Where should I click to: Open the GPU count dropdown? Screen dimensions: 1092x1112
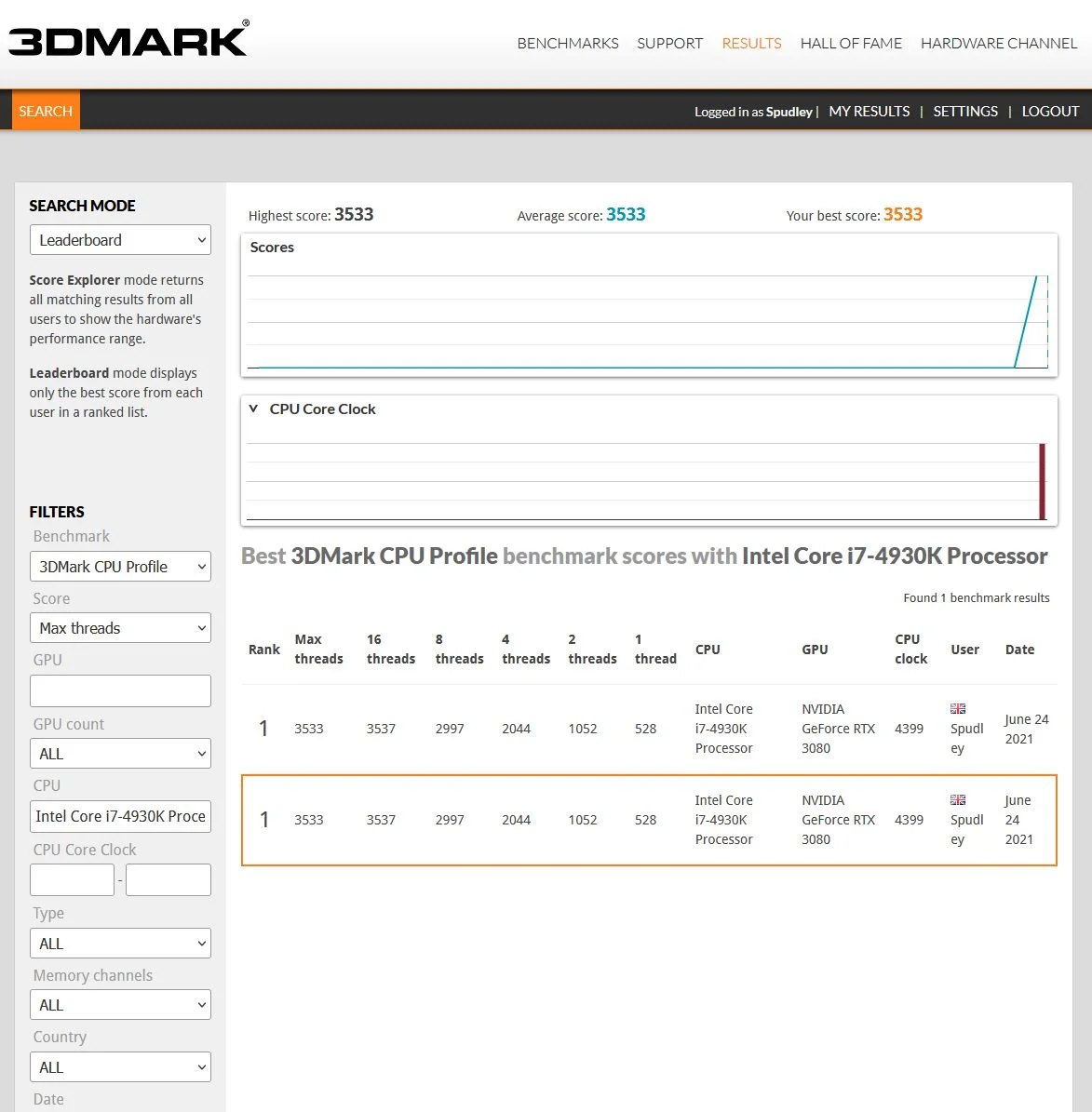point(121,753)
